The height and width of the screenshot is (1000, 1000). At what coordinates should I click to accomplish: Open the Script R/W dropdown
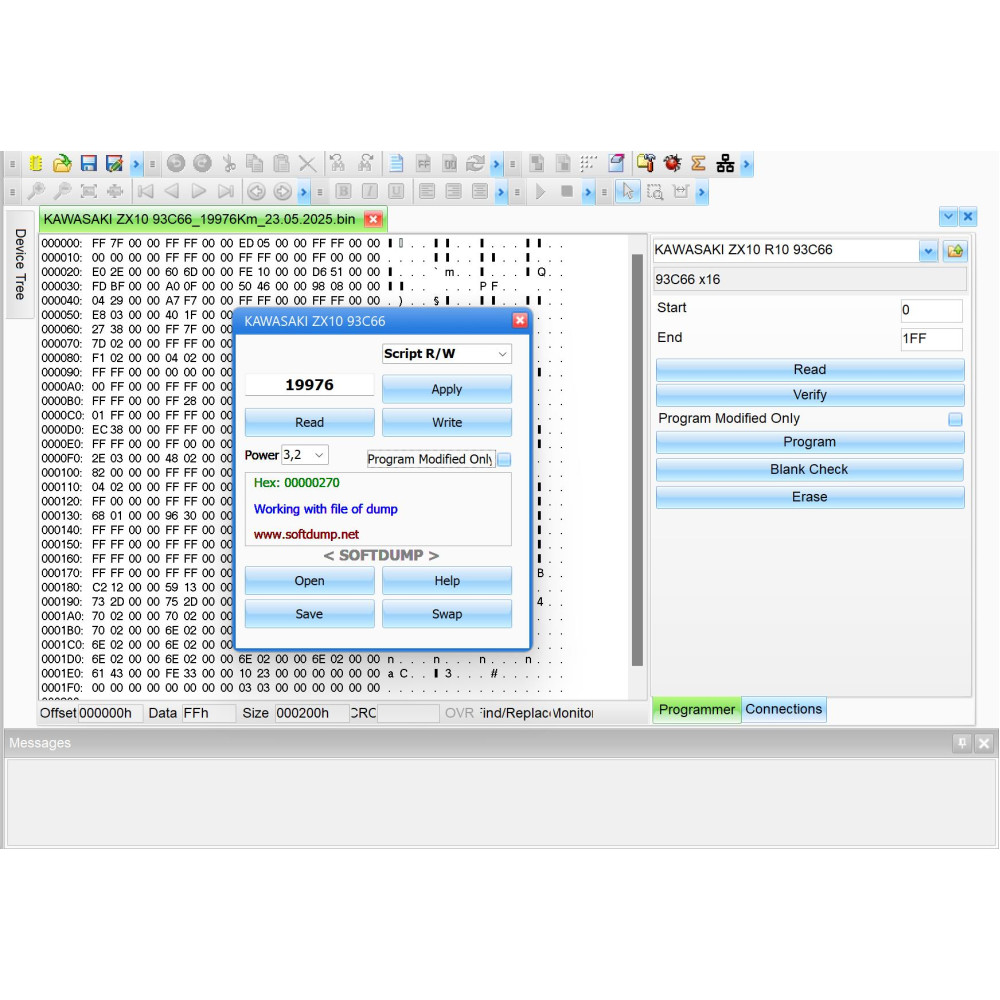[446, 354]
